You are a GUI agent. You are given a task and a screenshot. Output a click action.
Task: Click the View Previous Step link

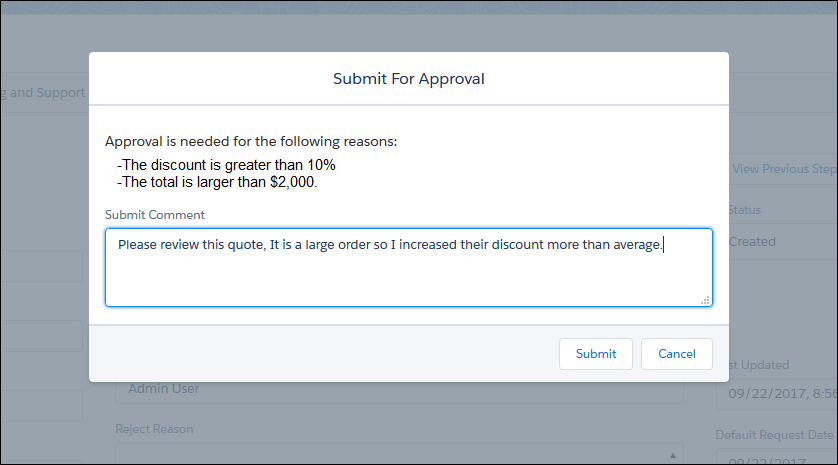click(x=783, y=169)
